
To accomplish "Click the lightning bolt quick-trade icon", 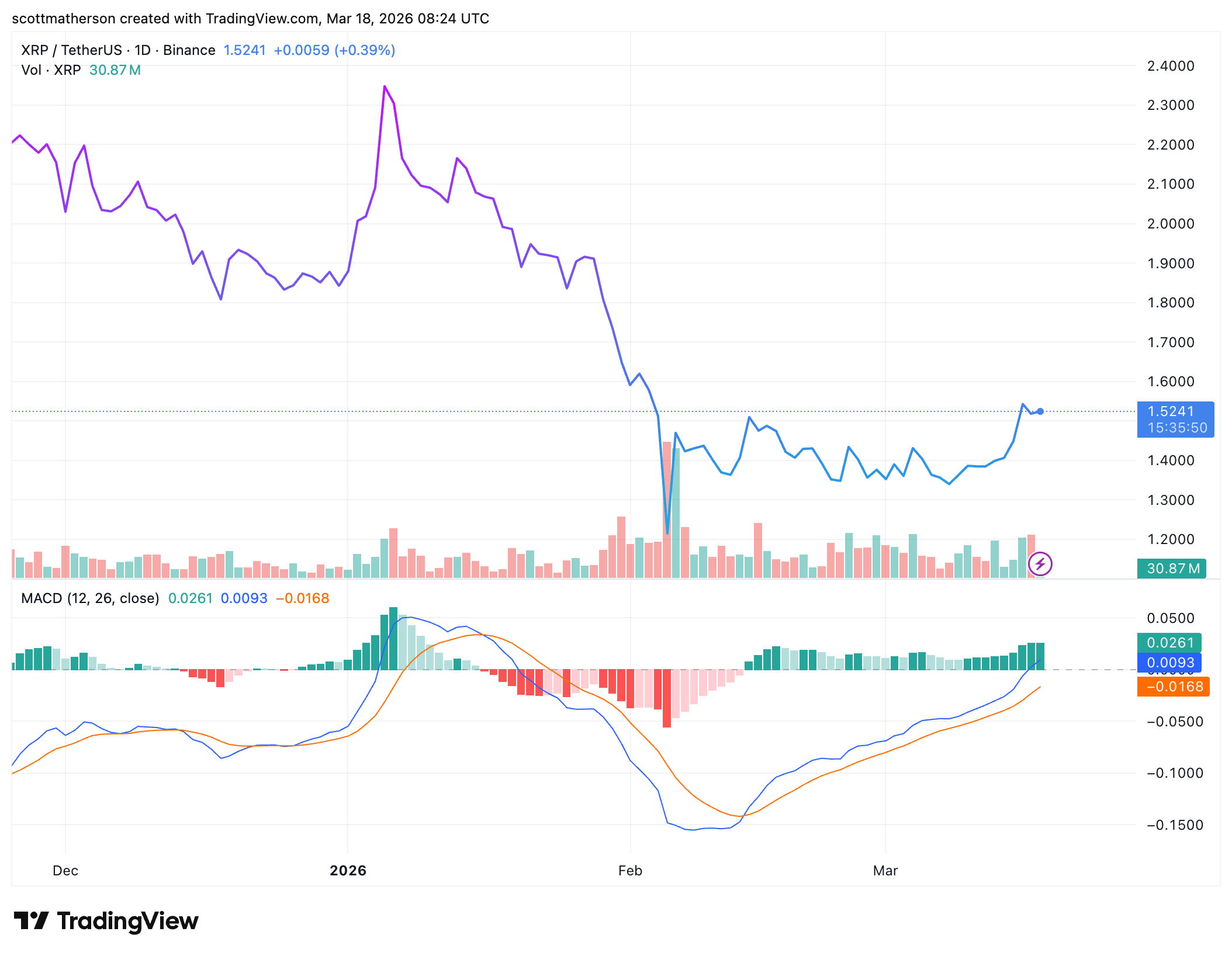I will click(1040, 564).
